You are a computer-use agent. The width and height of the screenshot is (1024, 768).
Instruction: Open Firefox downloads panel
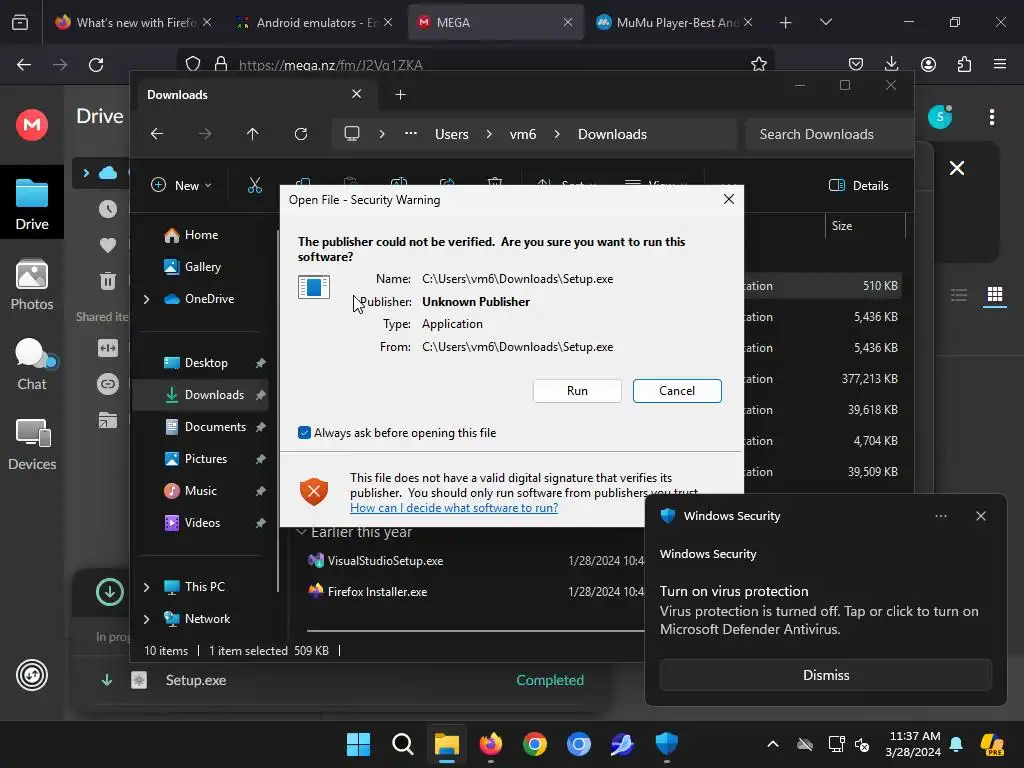[x=891, y=64]
